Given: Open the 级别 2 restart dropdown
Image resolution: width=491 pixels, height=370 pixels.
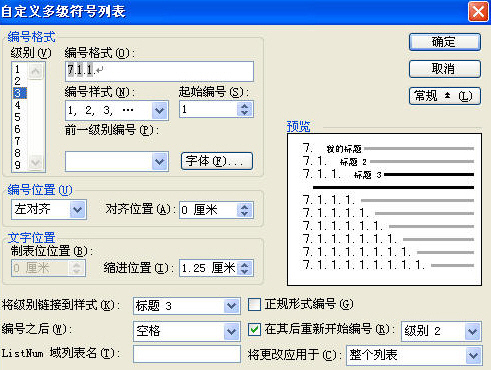Looking at the screenshot, I should click(473, 331).
